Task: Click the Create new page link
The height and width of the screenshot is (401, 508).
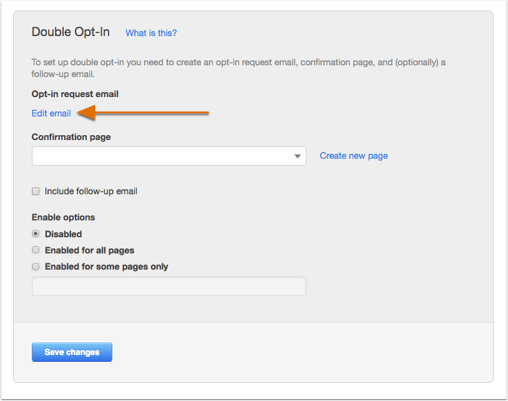Action: (x=354, y=156)
